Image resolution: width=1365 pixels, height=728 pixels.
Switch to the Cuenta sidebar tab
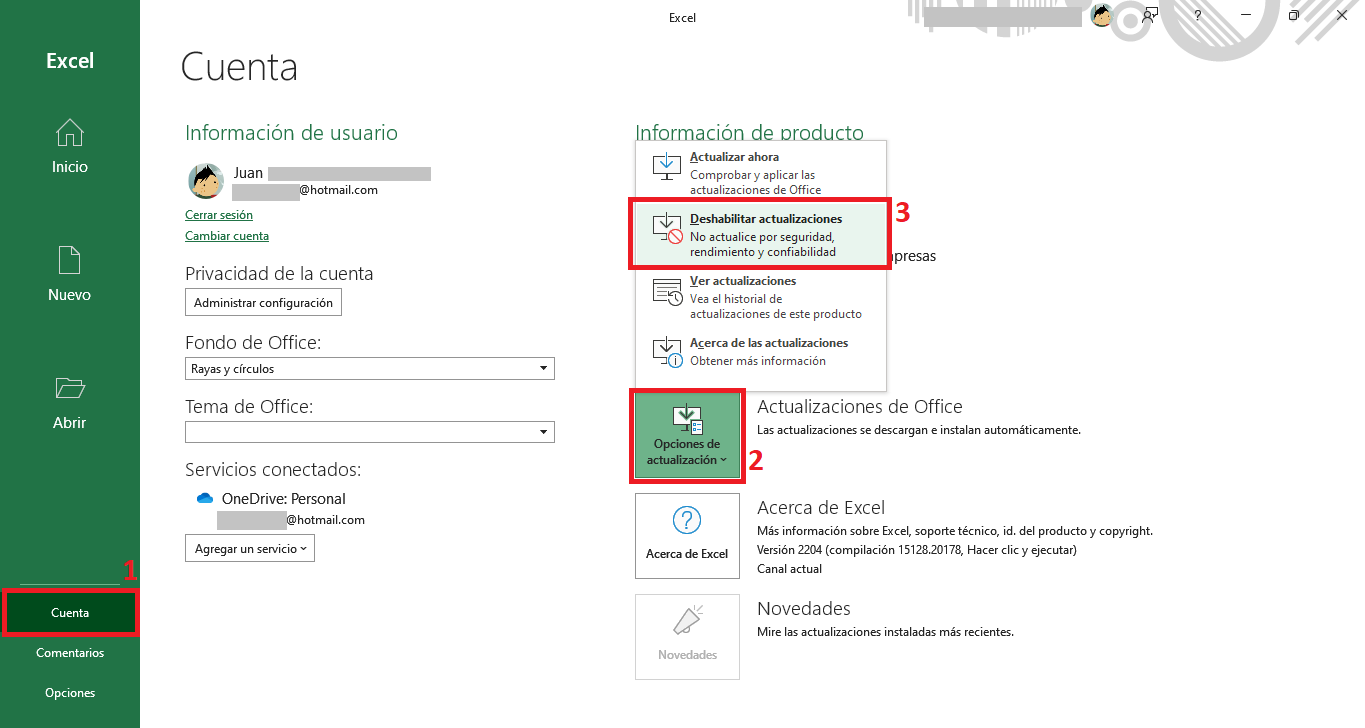coord(70,613)
